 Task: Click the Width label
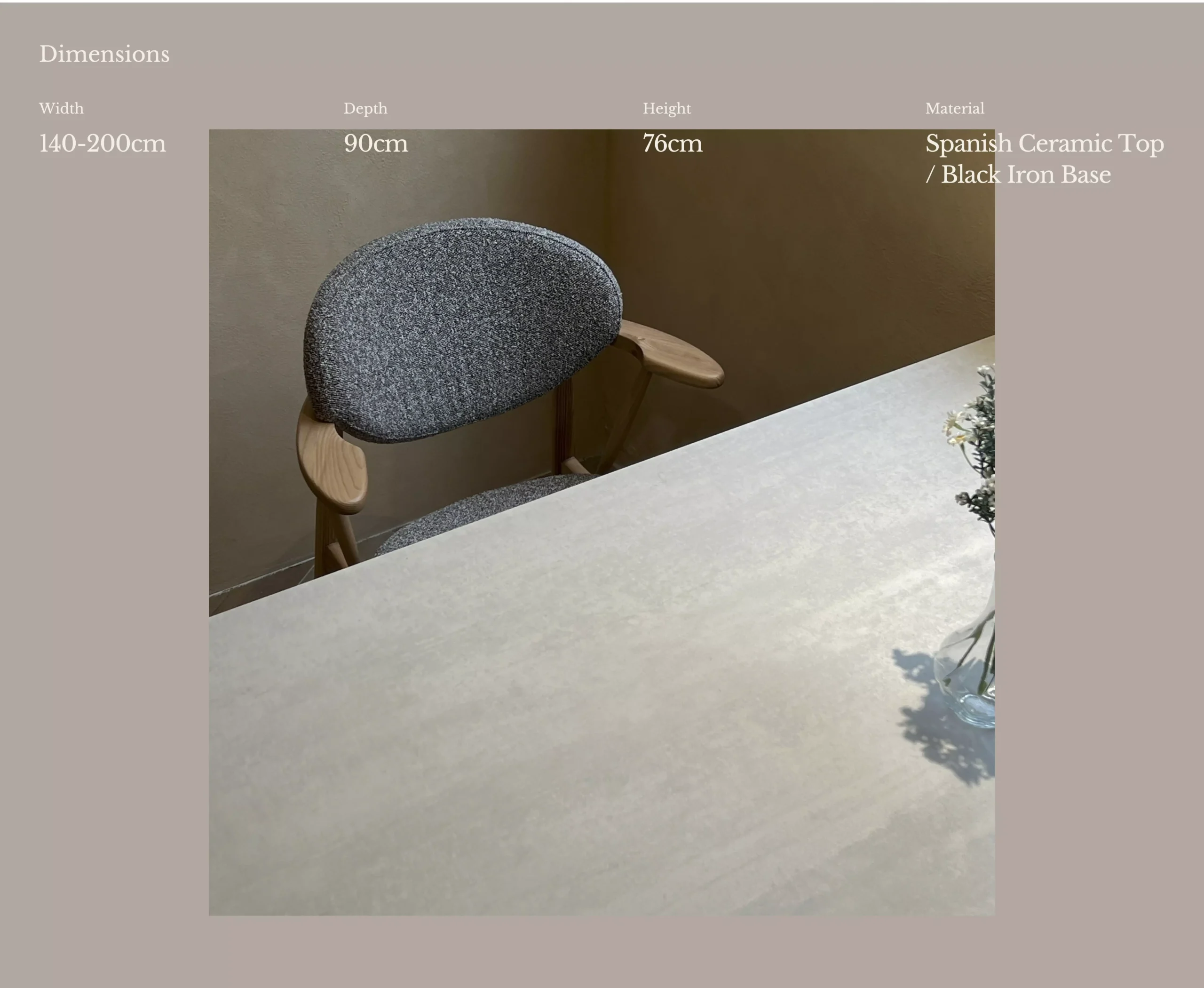pos(61,108)
